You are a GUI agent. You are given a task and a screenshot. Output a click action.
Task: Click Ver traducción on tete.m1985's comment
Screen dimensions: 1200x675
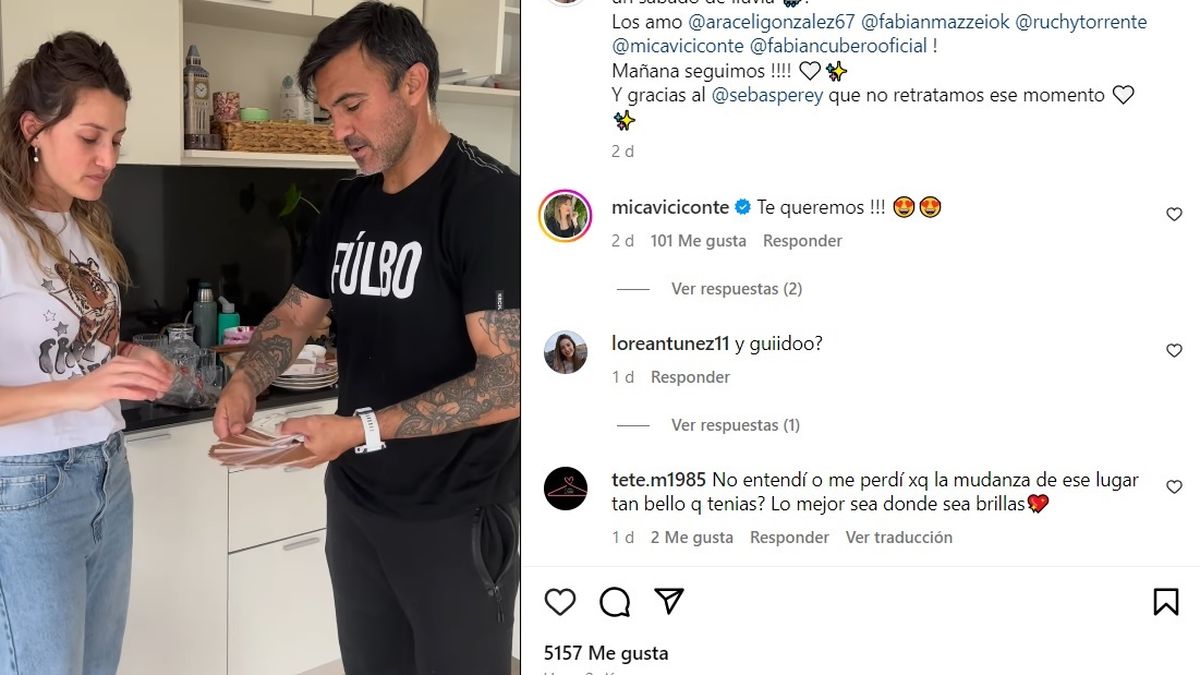point(899,537)
